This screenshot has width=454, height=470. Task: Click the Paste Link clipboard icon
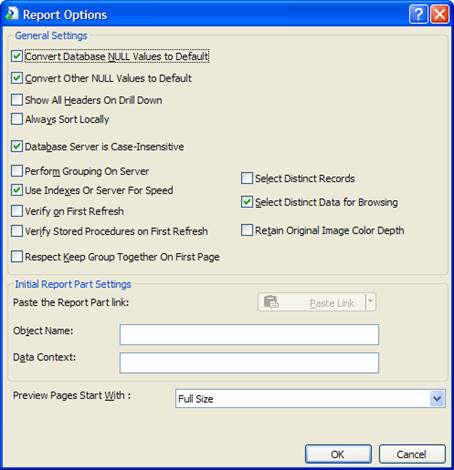271,302
